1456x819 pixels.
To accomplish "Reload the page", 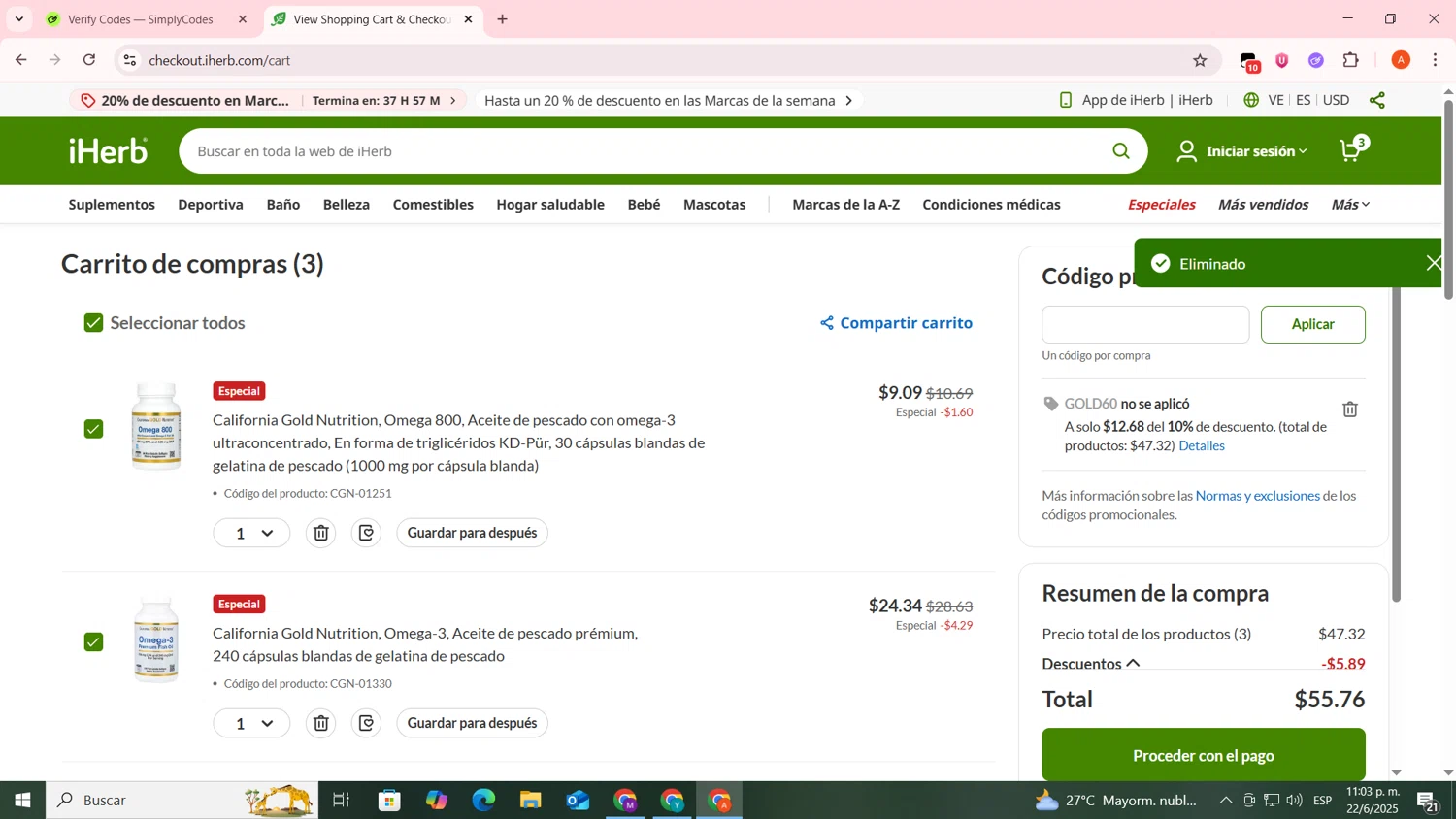I will (89, 60).
